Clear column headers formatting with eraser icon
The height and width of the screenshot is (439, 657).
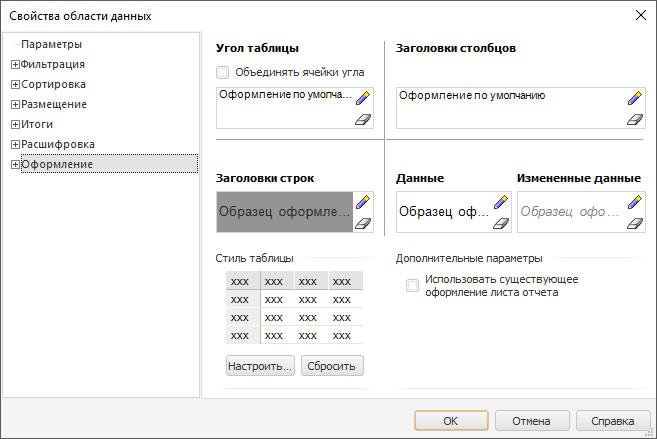click(634, 119)
